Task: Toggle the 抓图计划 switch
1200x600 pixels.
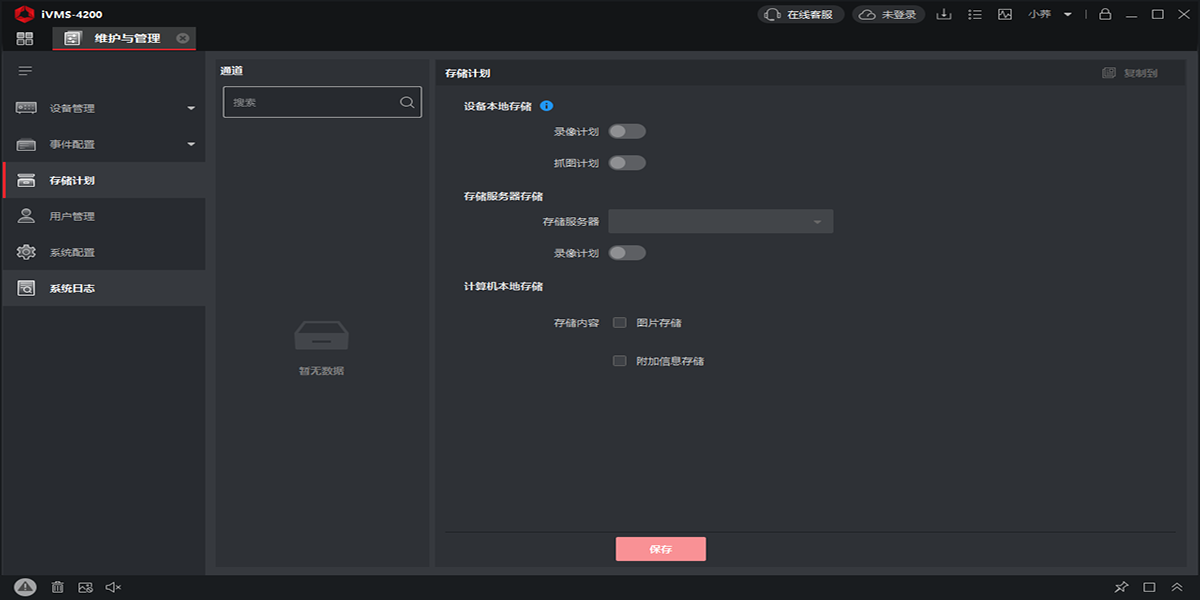Action: (x=627, y=163)
